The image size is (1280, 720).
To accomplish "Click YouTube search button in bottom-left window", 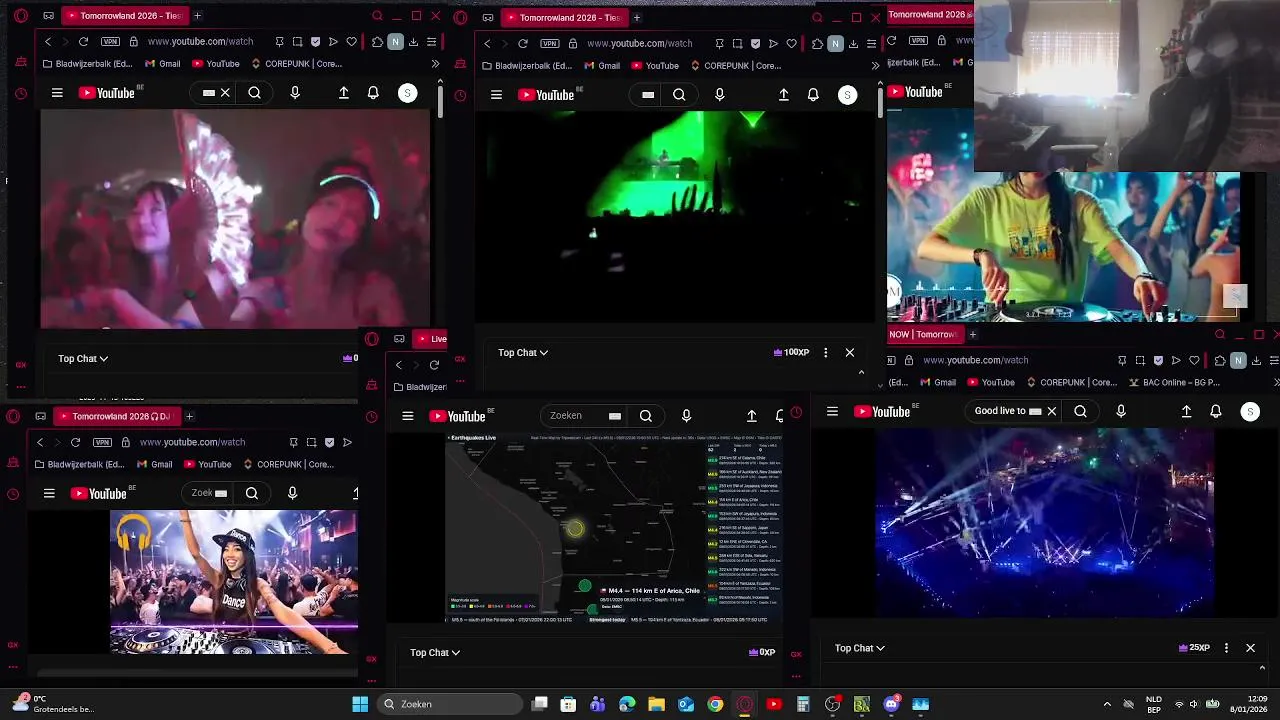I will click(x=252, y=493).
